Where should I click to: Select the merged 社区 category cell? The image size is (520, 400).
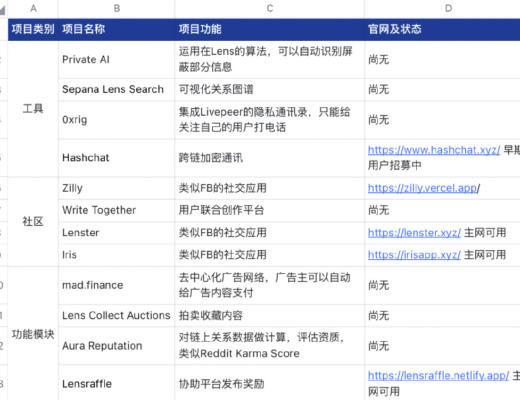(33, 222)
